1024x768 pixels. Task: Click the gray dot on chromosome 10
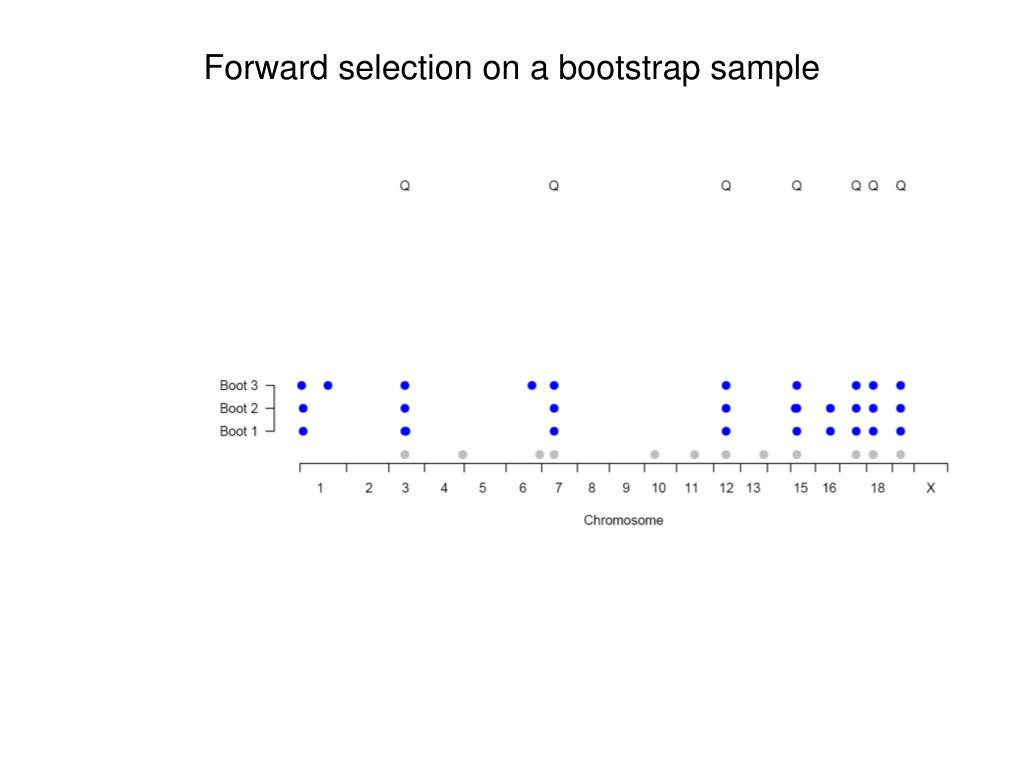coord(654,455)
